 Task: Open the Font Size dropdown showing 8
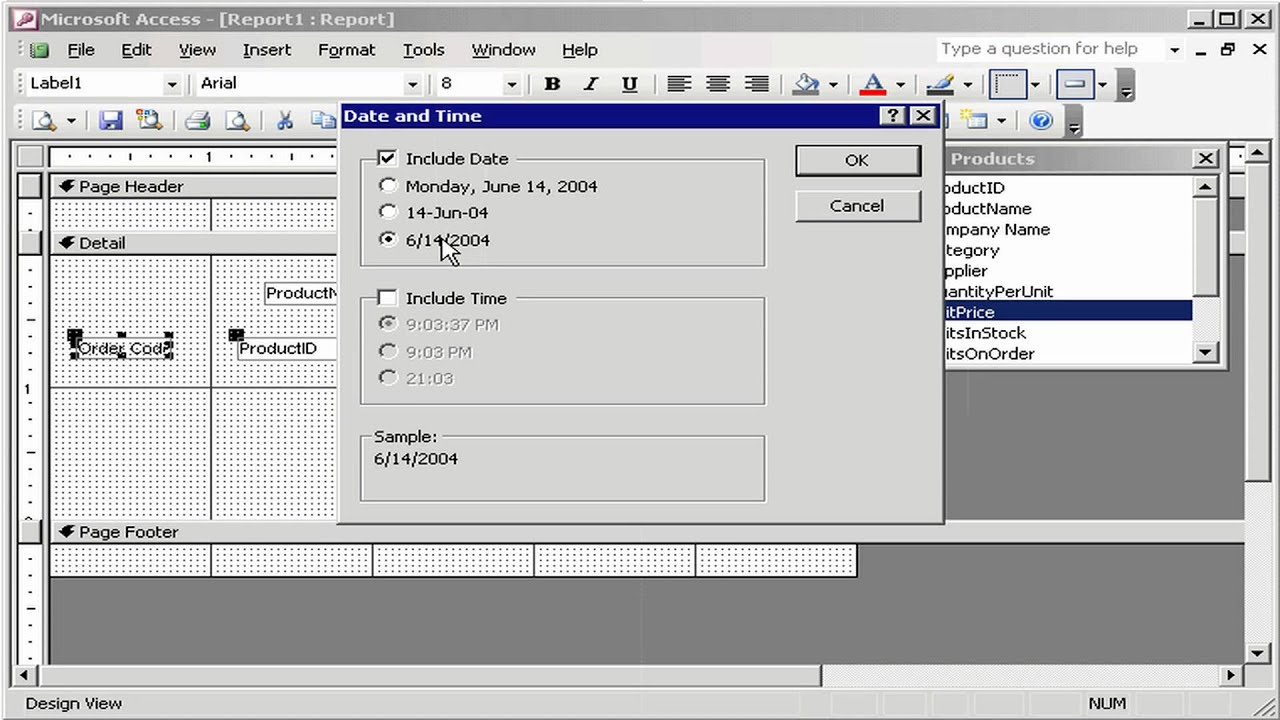511,84
